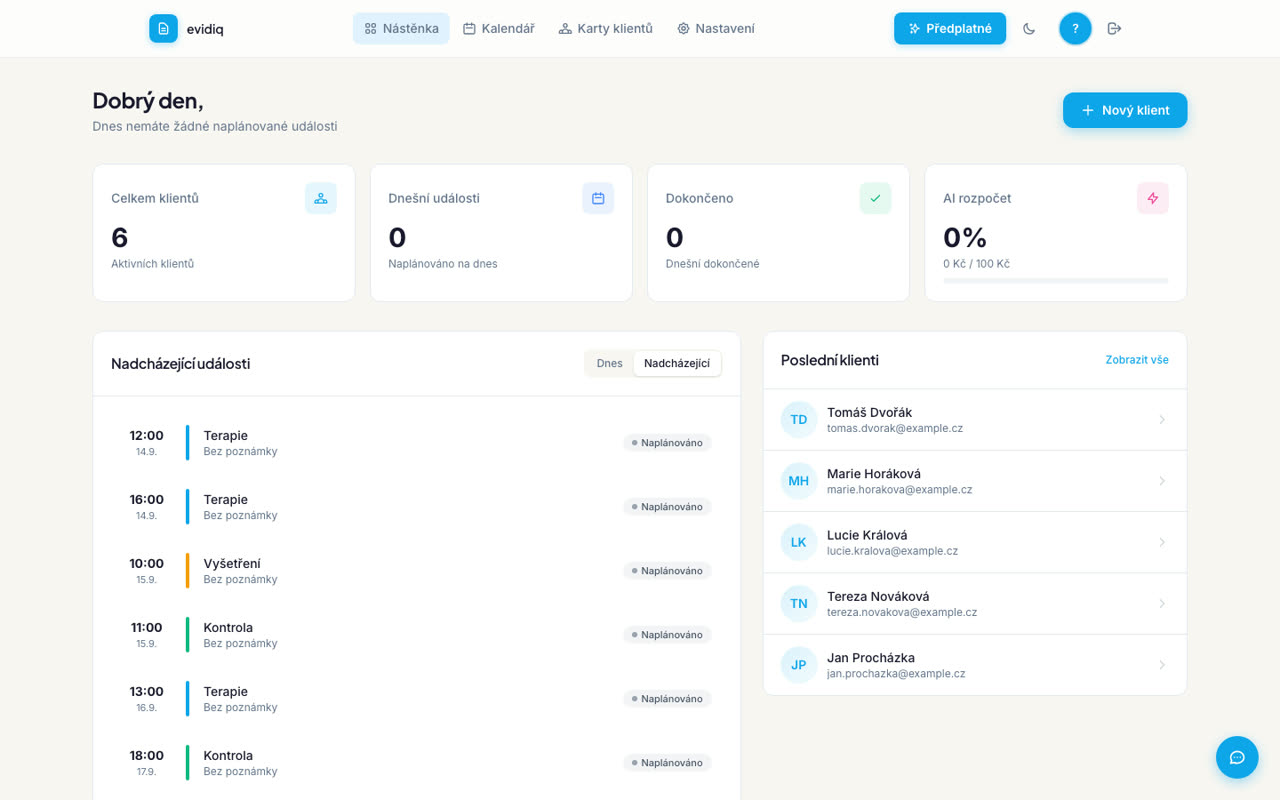This screenshot has width=1280, height=800.
Task: Click the Dnešní události calendar icon
Action: tap(598, 198)
